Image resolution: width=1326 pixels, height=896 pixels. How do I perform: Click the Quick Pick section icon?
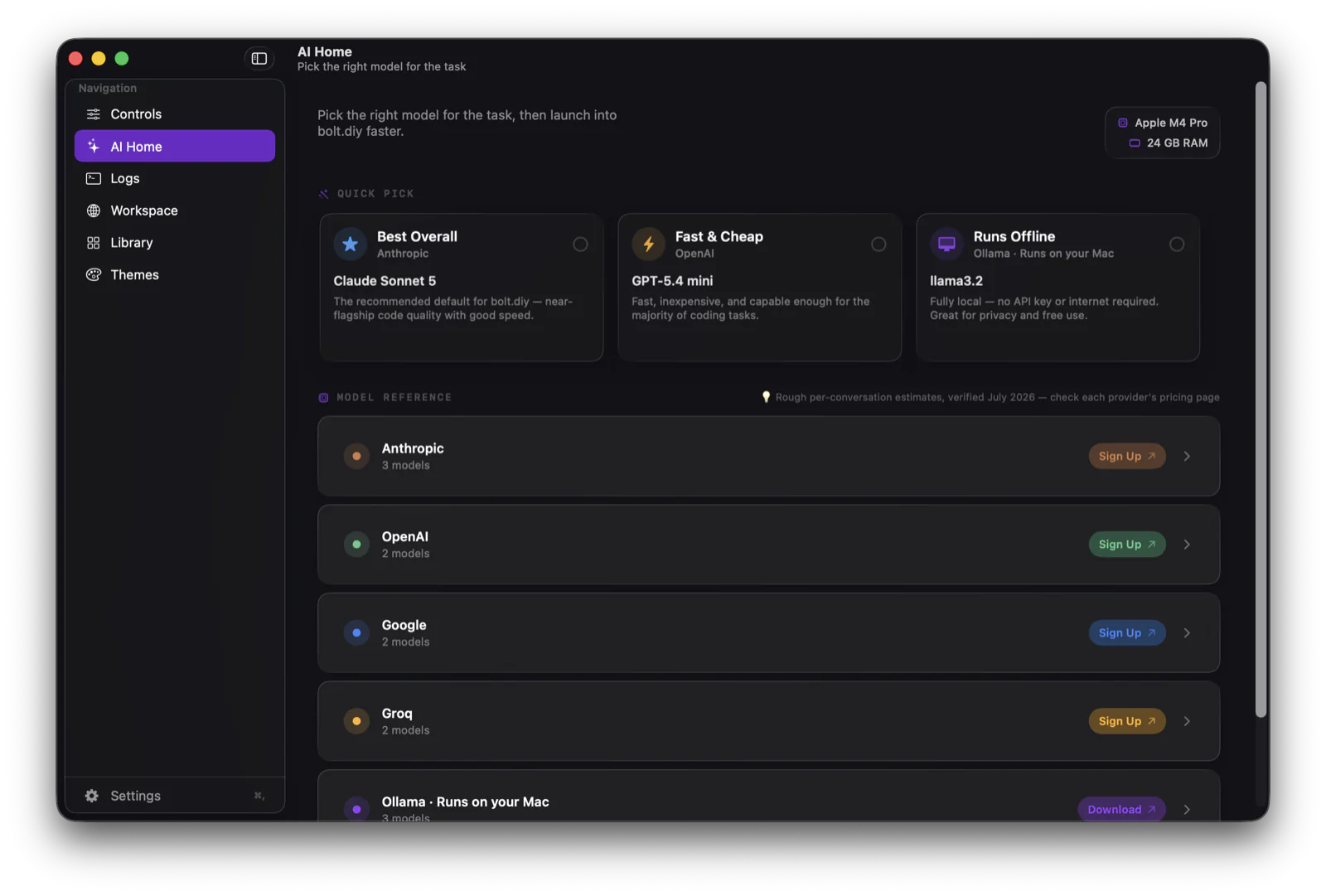coord(324,194)
